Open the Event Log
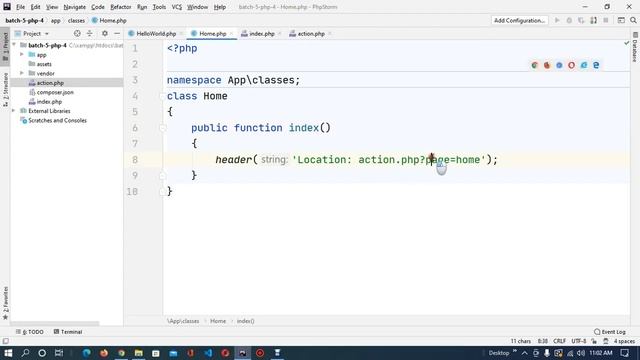The height and width of the screenshot is (360, 640). click(610, 332)
